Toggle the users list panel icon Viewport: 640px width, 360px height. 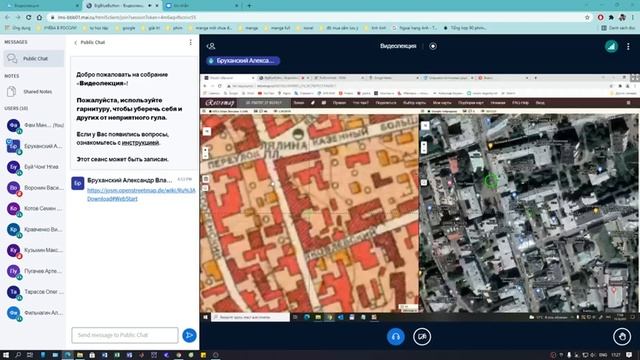click(211, 46)
